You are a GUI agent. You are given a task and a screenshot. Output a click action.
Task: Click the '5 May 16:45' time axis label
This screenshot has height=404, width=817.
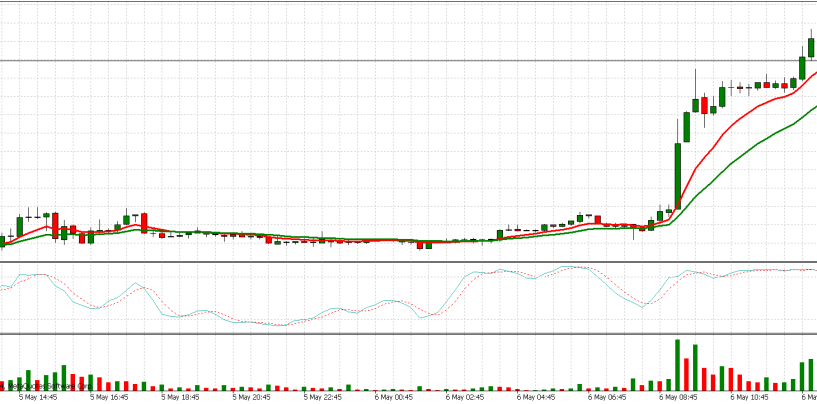coord(109,397)
